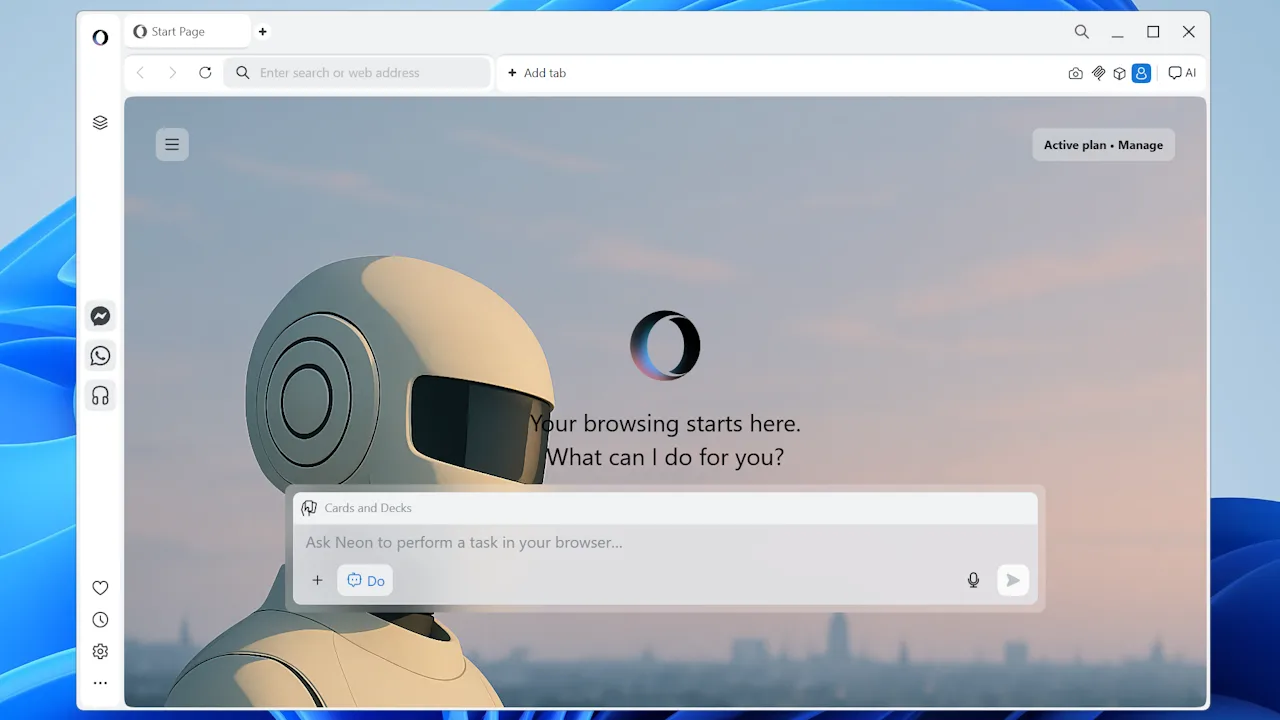Click Active plan • Manage button
The height and width of the screenshot is (720, 1280).
pyautogui.click(x=1103, y=145)
